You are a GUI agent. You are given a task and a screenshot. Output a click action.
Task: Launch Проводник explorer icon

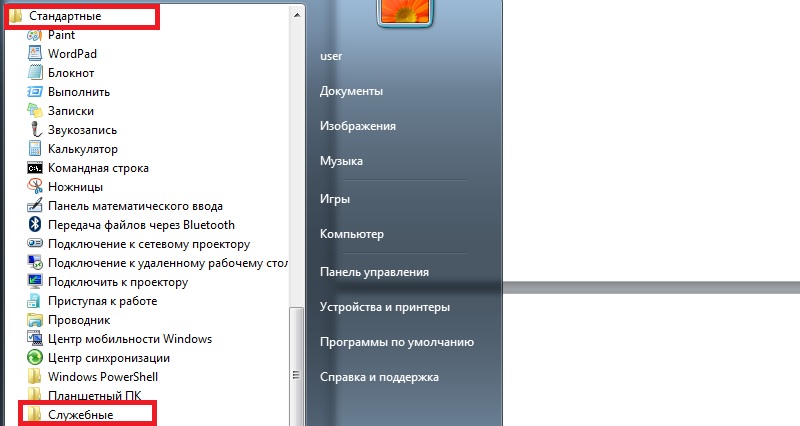coord(35,320)
